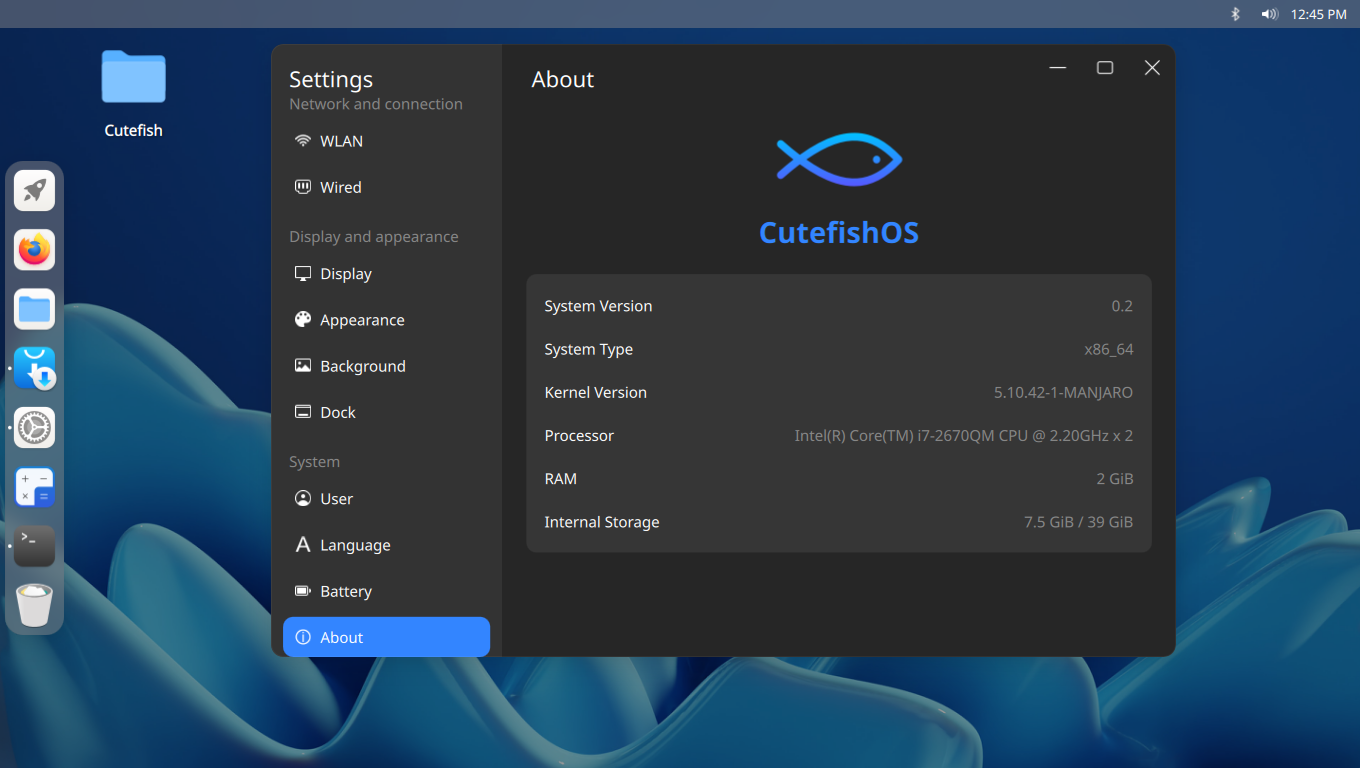Click the Network and connection section header
This screenshot has width=1360, height=768.
(376, 104)
